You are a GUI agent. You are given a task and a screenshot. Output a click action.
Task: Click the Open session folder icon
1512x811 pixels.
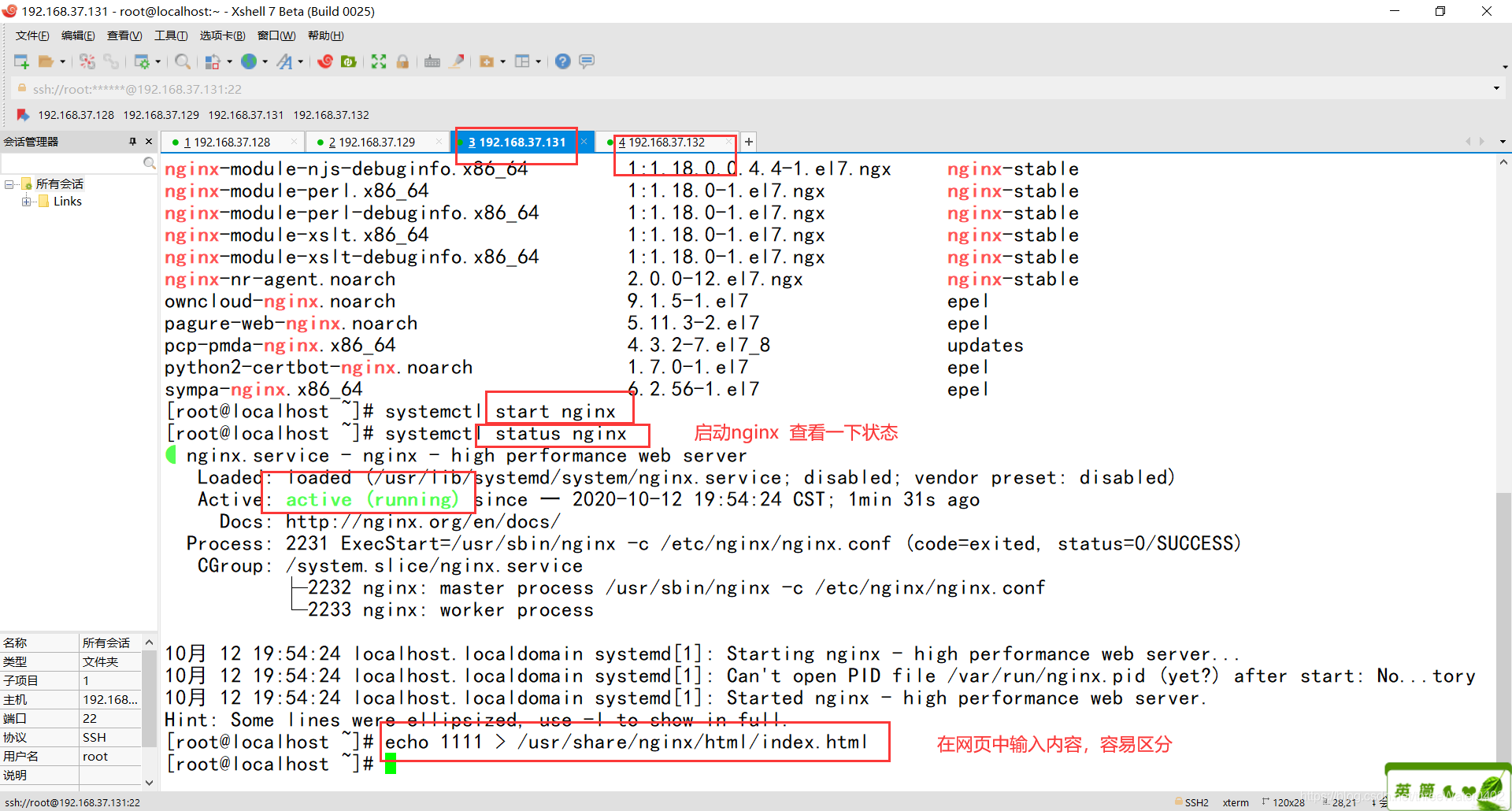coord(46,61)
